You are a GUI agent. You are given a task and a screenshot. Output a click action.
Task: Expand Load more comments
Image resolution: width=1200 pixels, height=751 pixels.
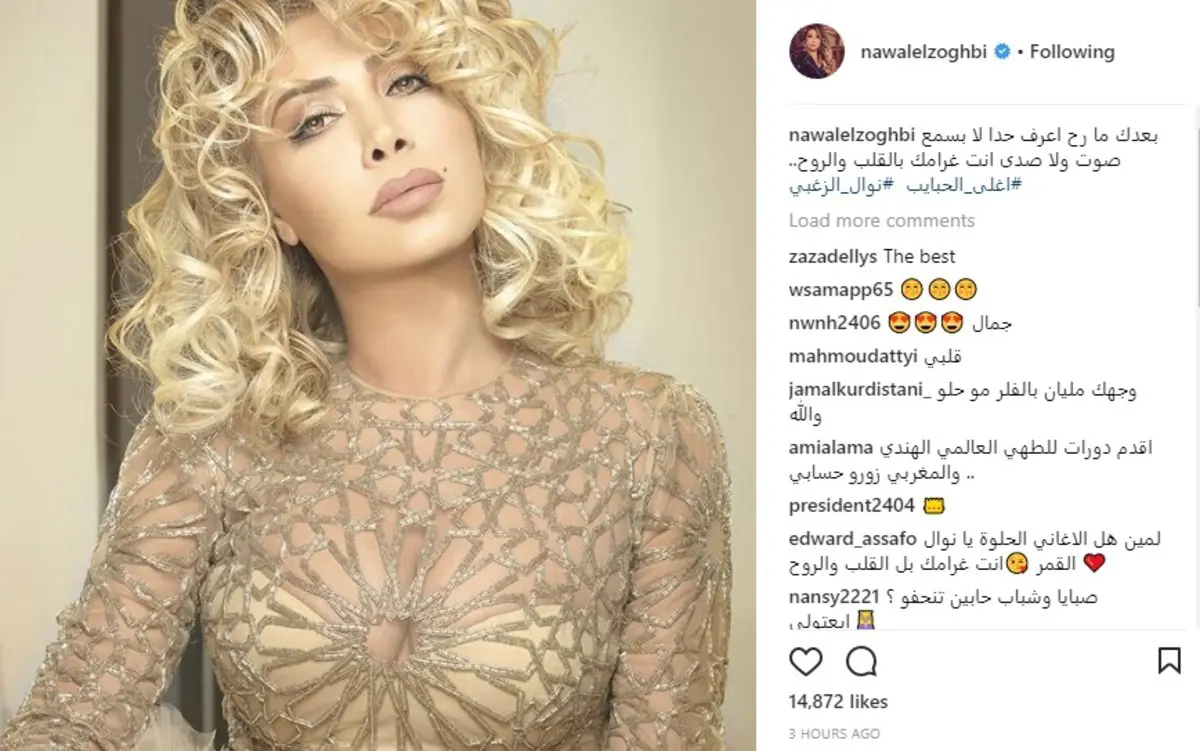(882, 220)
